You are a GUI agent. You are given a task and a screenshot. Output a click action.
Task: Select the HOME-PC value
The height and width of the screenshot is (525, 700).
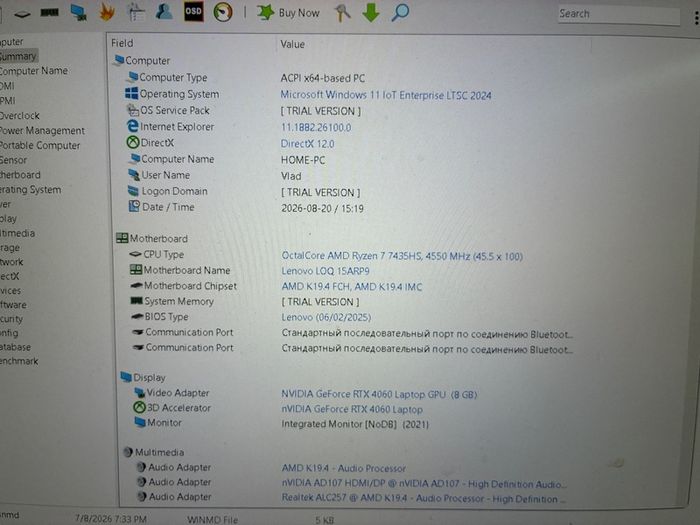click(303, 160)
